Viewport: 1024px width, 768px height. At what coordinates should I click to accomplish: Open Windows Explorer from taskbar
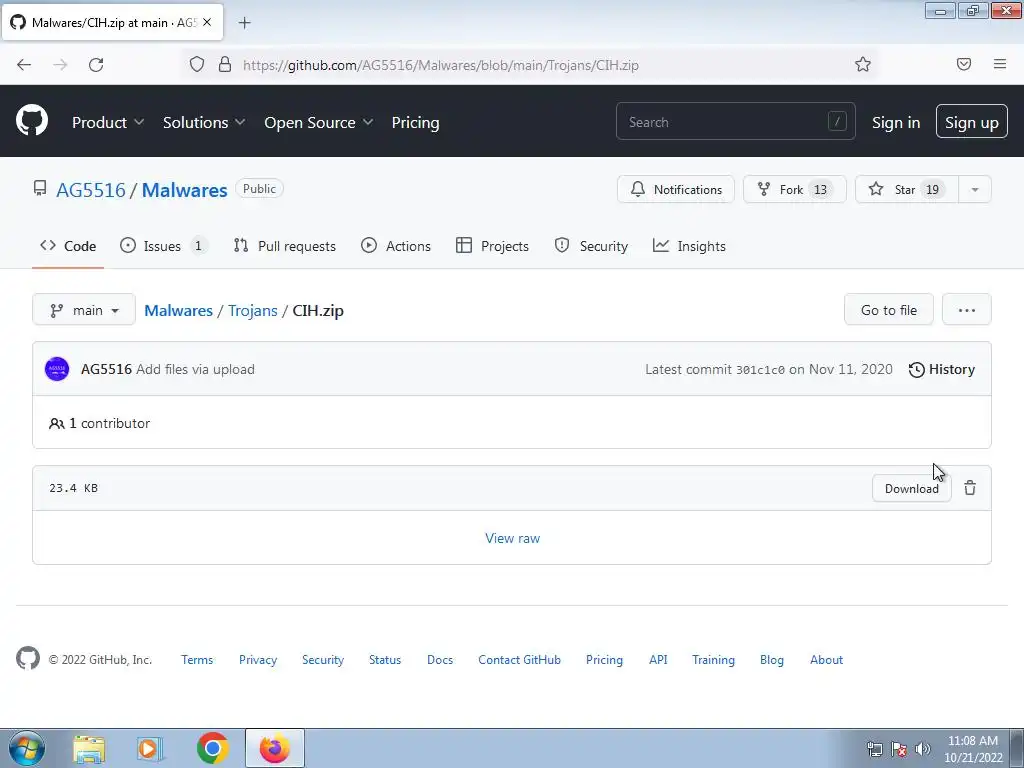tap(89, 749)
